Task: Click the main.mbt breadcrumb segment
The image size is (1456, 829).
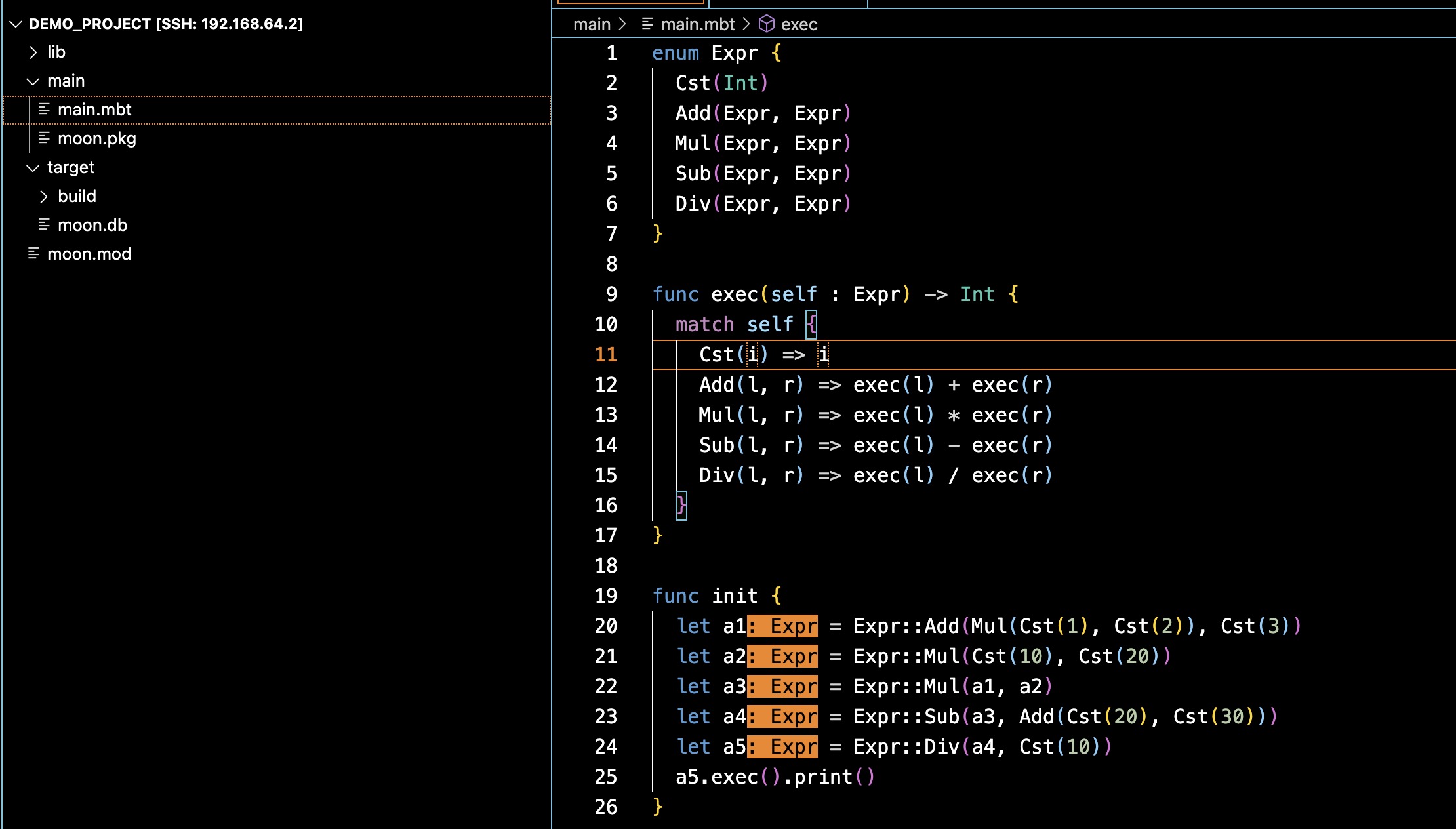Action: coord(698,25)
